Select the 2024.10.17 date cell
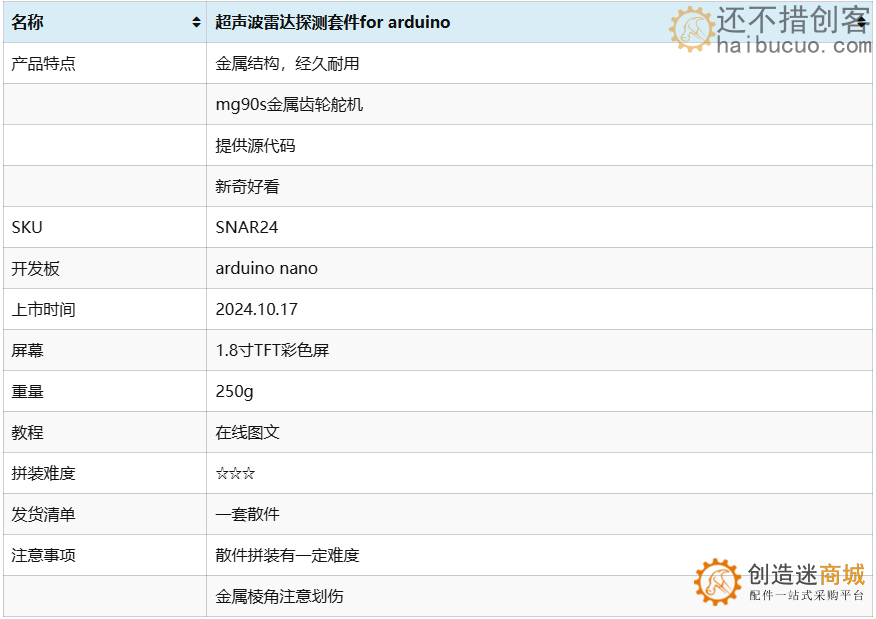 coord(257,310)
